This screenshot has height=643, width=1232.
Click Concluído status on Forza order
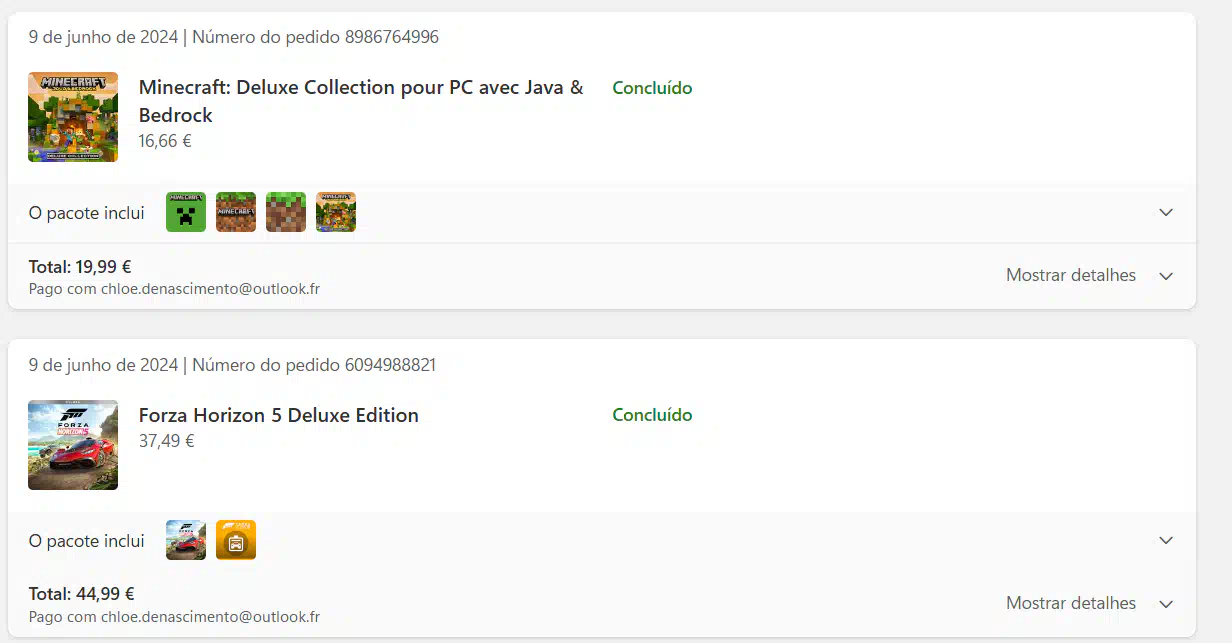pos(652,415)
